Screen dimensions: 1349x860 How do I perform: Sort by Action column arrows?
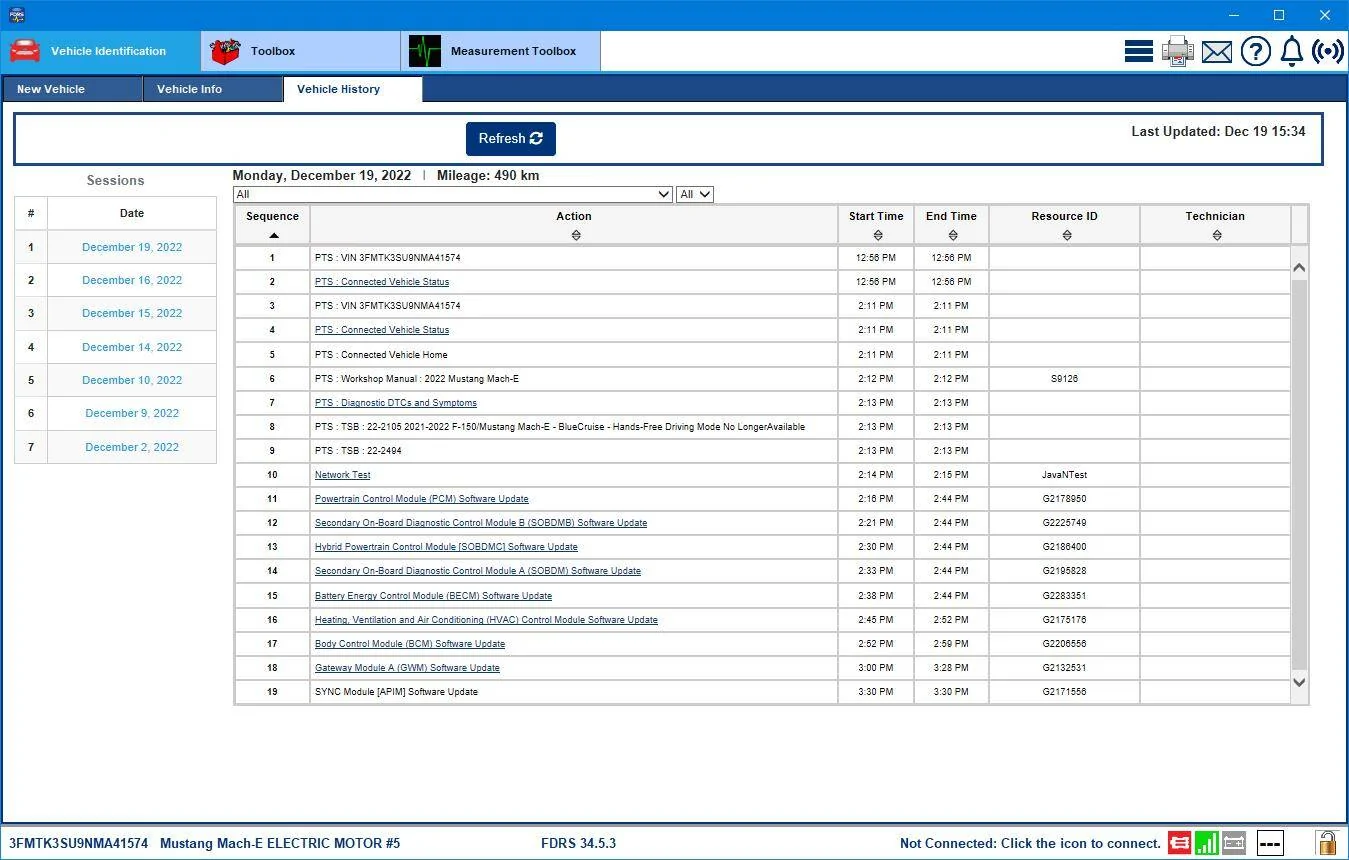tap(575, 235)
